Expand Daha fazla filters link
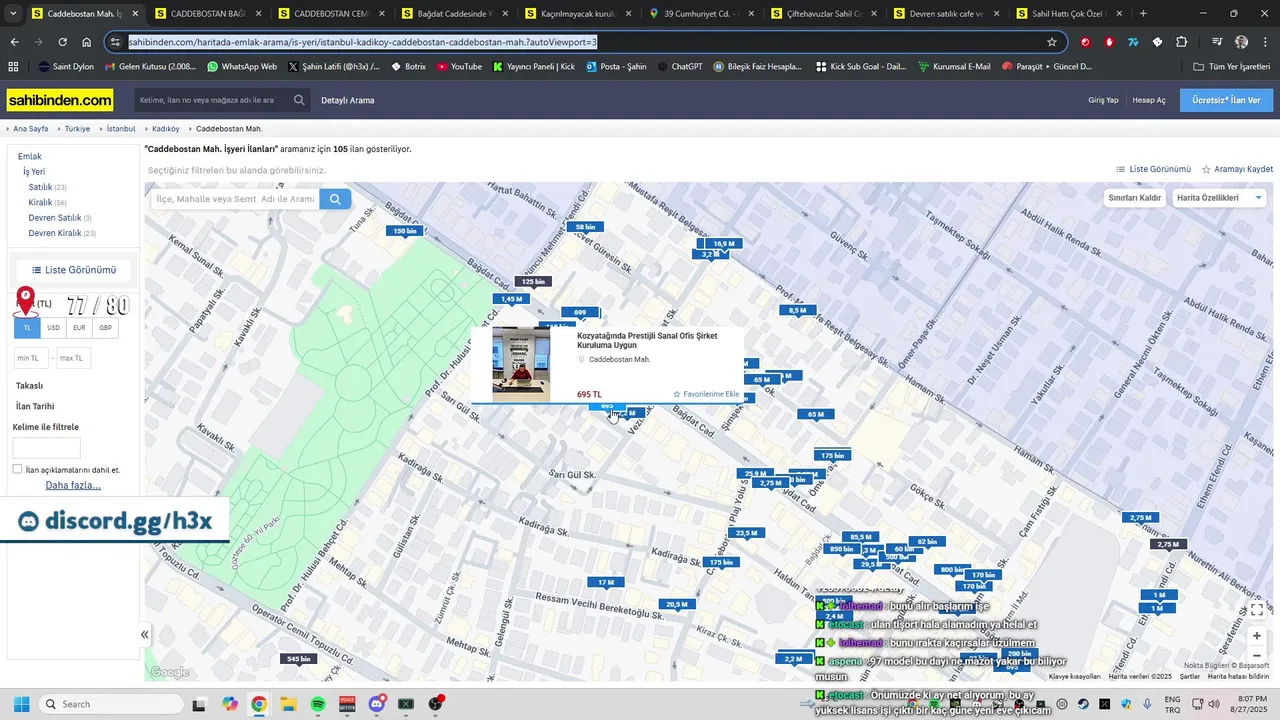 click(73, 485)
